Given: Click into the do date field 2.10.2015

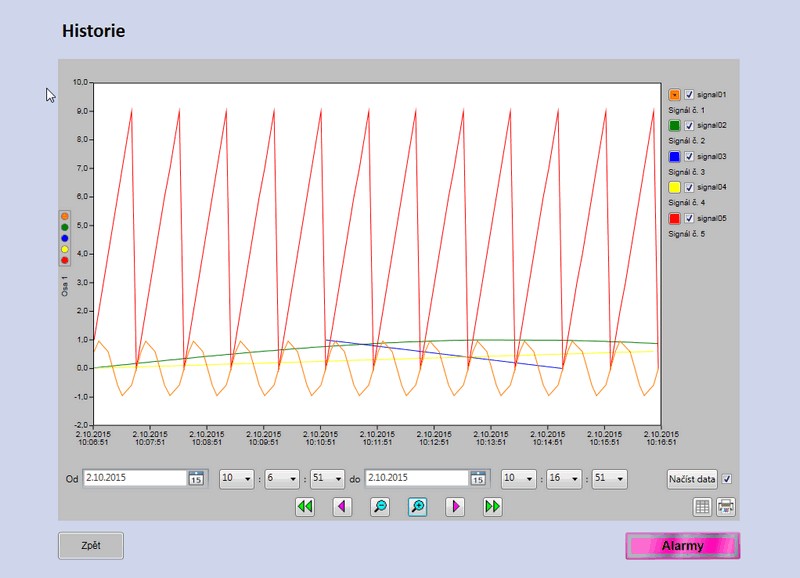Looking at the screenshot, I should [x=417, y=478].
